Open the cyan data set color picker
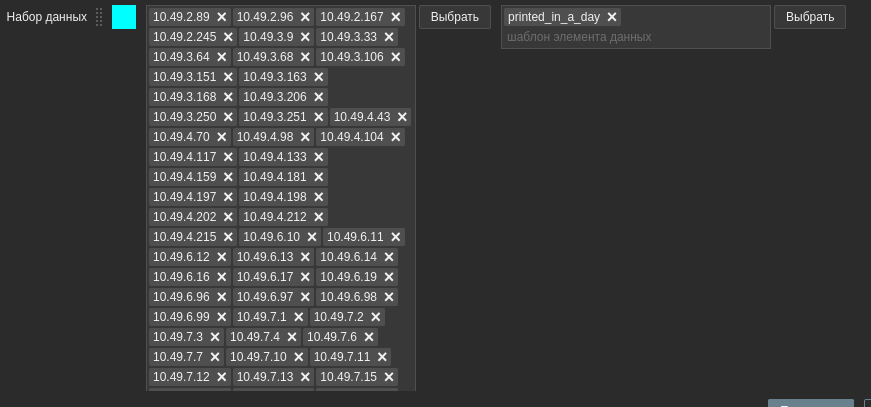The width and height of the screenshot is (871, 407). pos(124,17)
